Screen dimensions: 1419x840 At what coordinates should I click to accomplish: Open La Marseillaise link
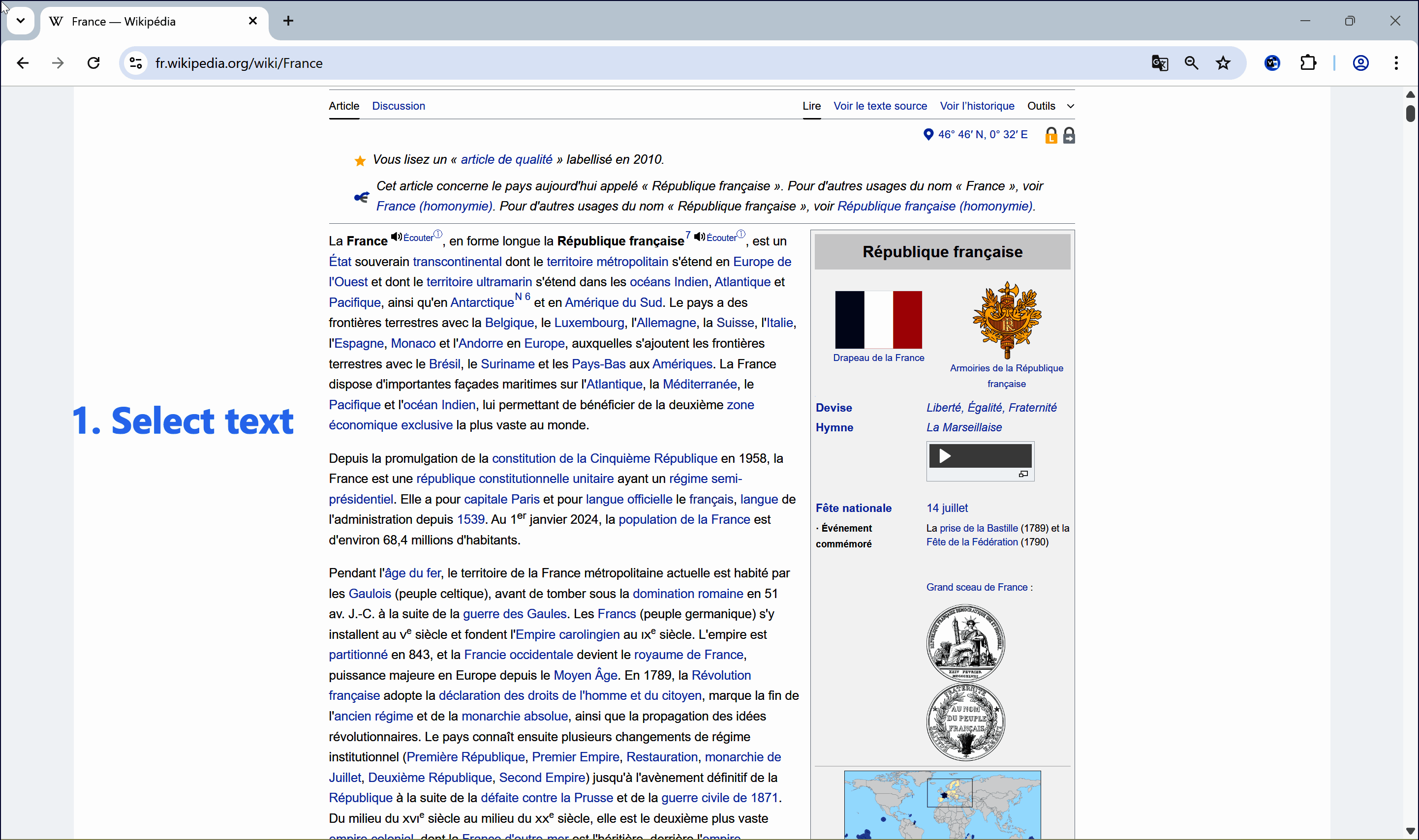(x=964, y=427)
